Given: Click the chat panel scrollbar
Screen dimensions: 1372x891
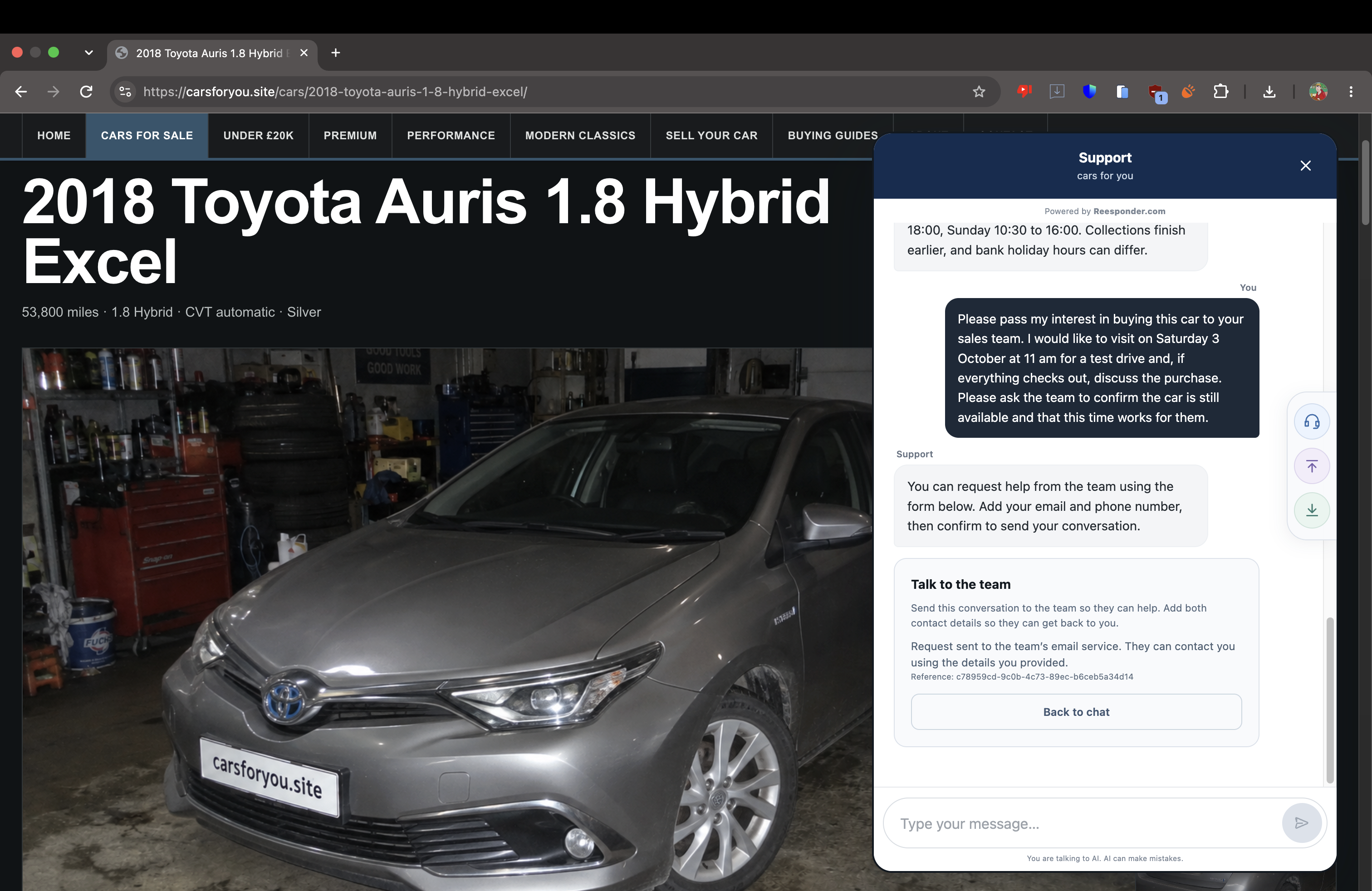Looking at the screenshot, I should (x=1330, y=700).
